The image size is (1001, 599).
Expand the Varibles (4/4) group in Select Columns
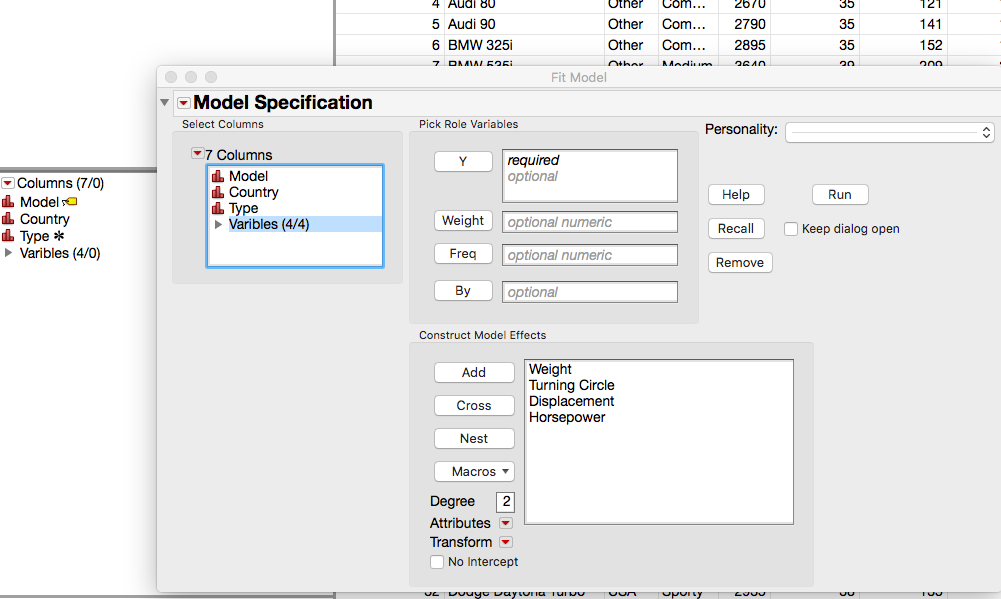[x=219, y=225]
